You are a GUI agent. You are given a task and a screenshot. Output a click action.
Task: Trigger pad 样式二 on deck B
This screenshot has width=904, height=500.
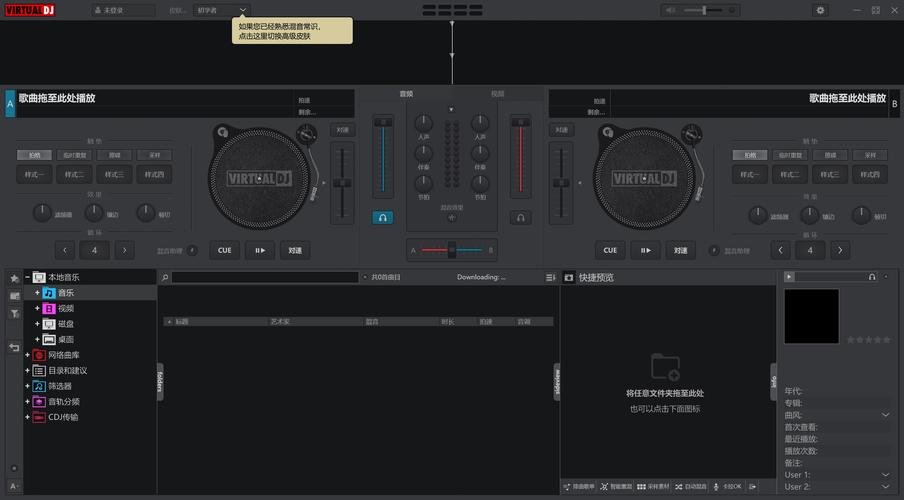point(790,174)
